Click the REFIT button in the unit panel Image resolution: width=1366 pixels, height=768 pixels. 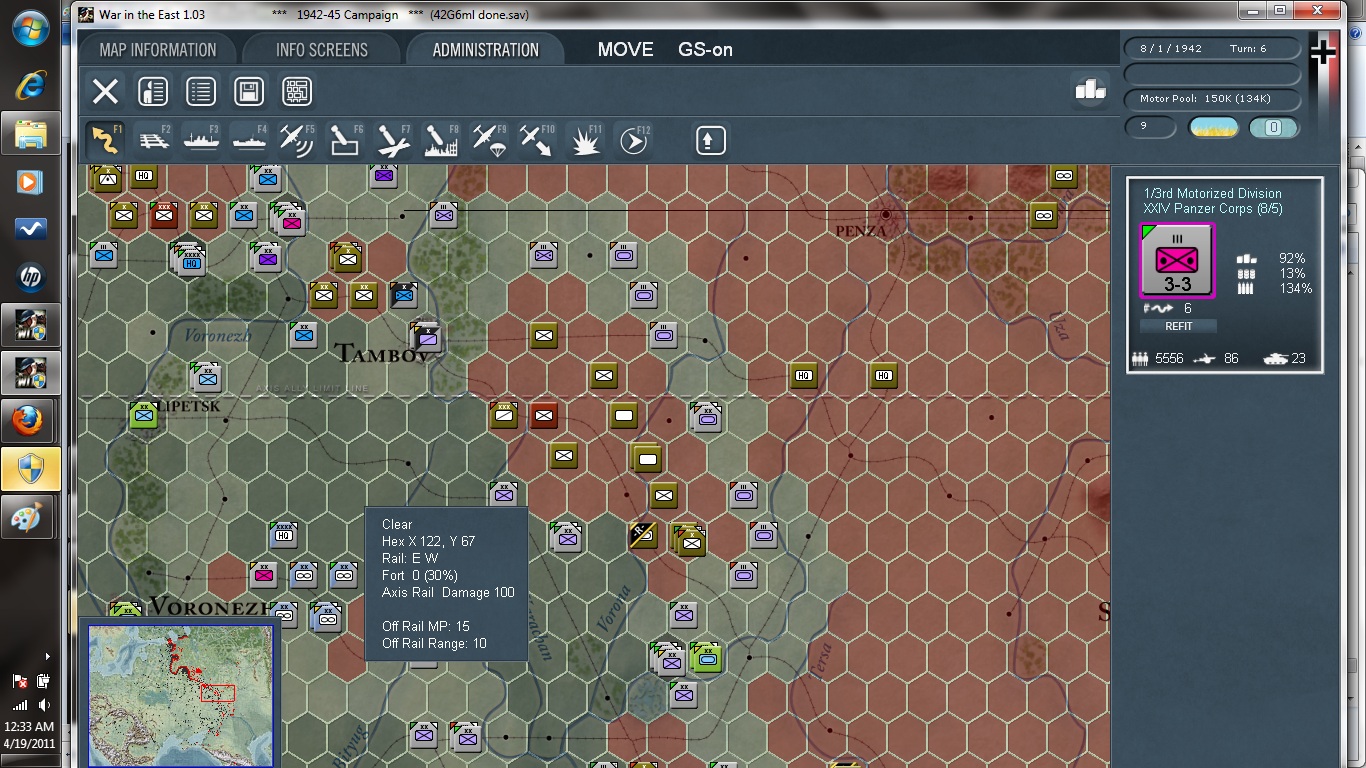point(1178,326)
